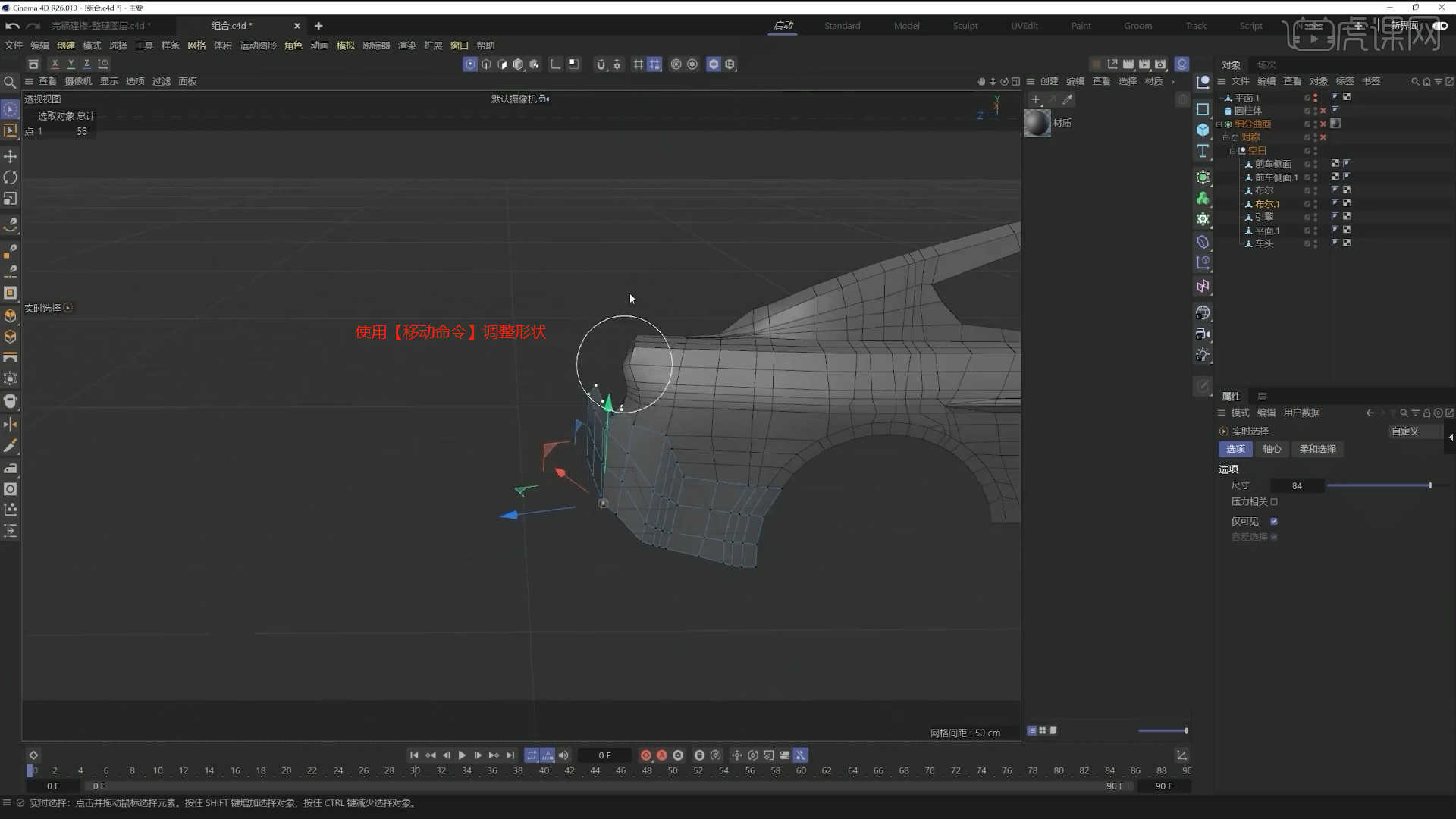Open the 自定义 dropdown in attributes
This screenshot has height=819, width=1456.
pyautogui.click(x=1414, y=431)
